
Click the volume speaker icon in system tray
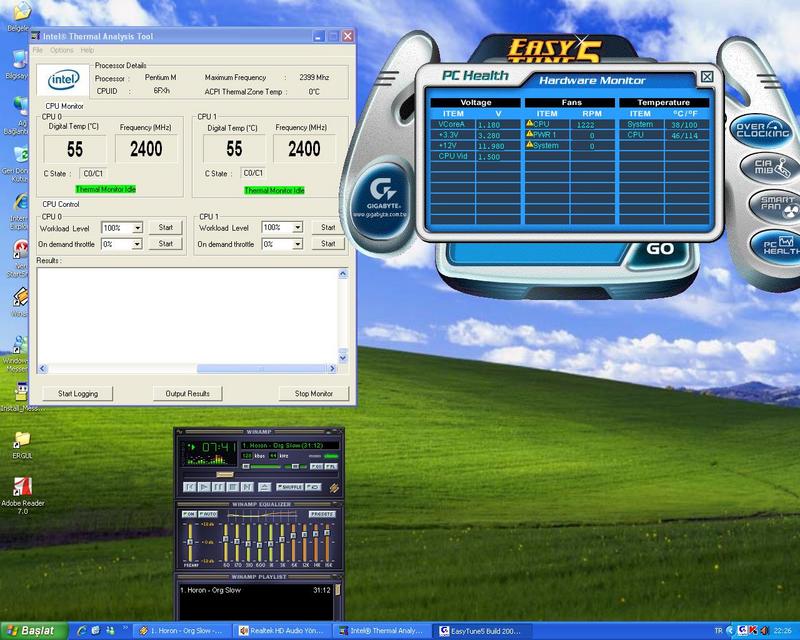pyautogui.click(x=764, y=631)
